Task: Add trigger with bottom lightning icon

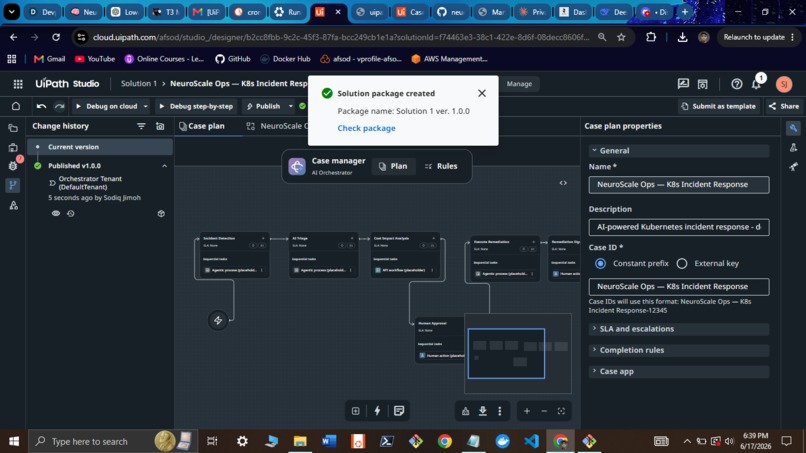Action: (377, 411)
